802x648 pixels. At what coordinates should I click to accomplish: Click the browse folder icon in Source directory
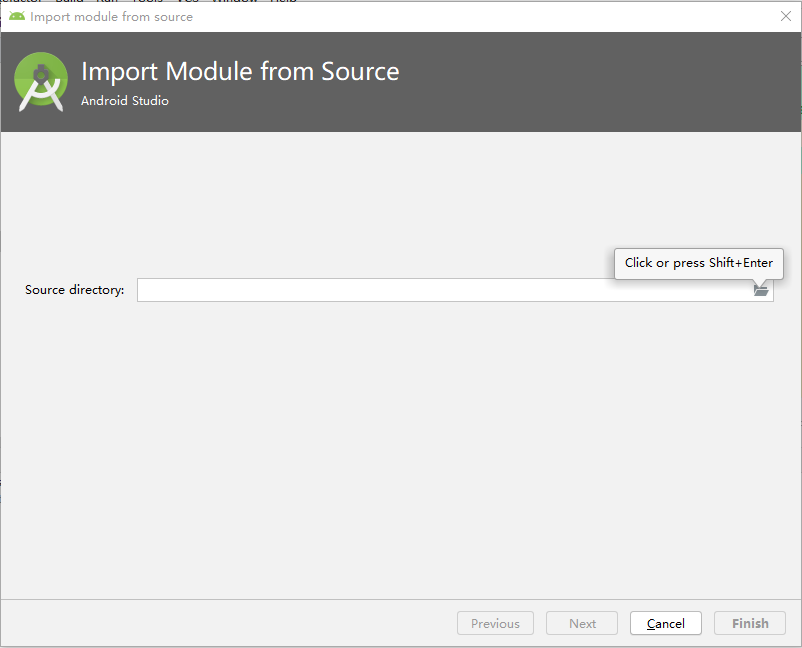pos(761,291)
